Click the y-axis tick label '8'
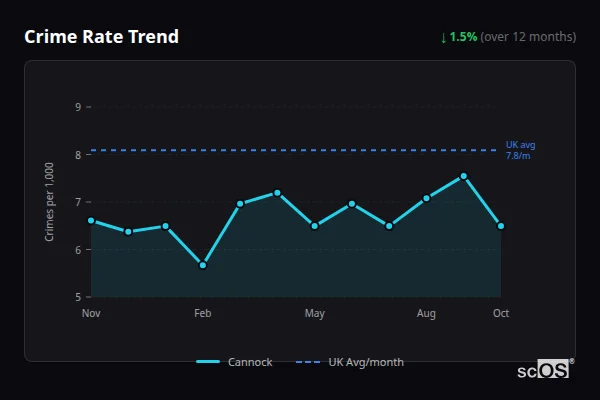 tap(78, 155)
